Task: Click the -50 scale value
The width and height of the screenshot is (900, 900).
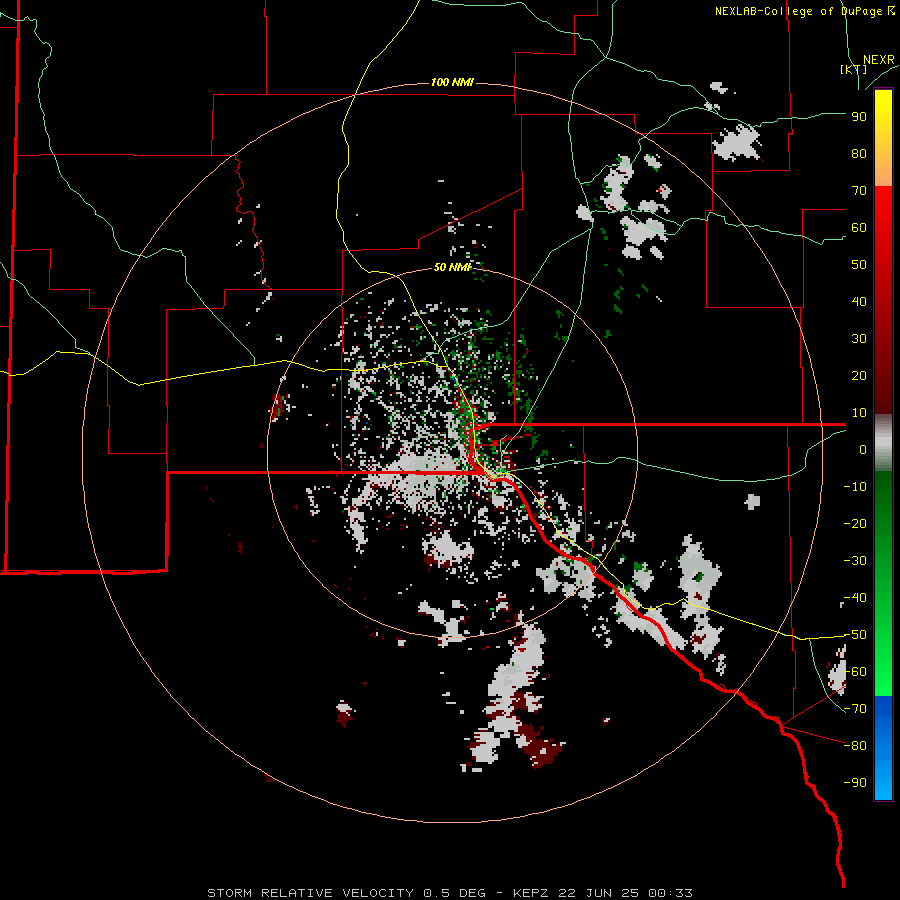Action: (x=855, y=635)
